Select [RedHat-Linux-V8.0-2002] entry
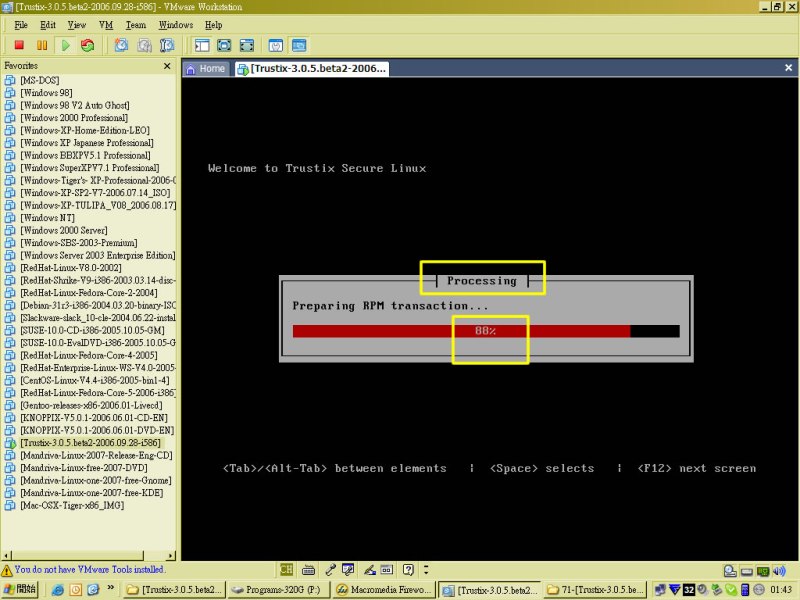The image size is (800, 600). point(70,268)
